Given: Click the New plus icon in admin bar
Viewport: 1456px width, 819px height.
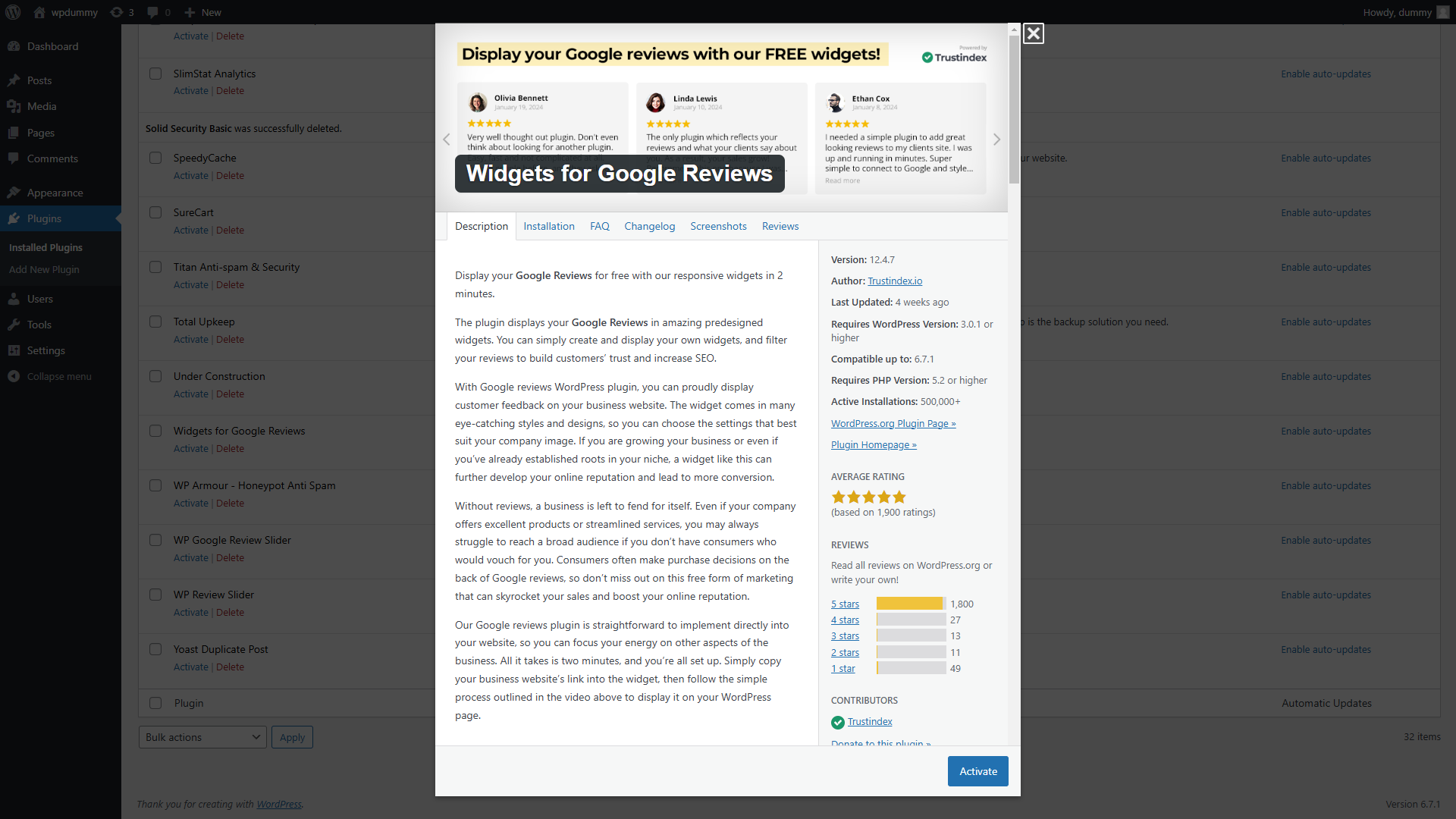Looking at the screenshot, I should 190,12.
